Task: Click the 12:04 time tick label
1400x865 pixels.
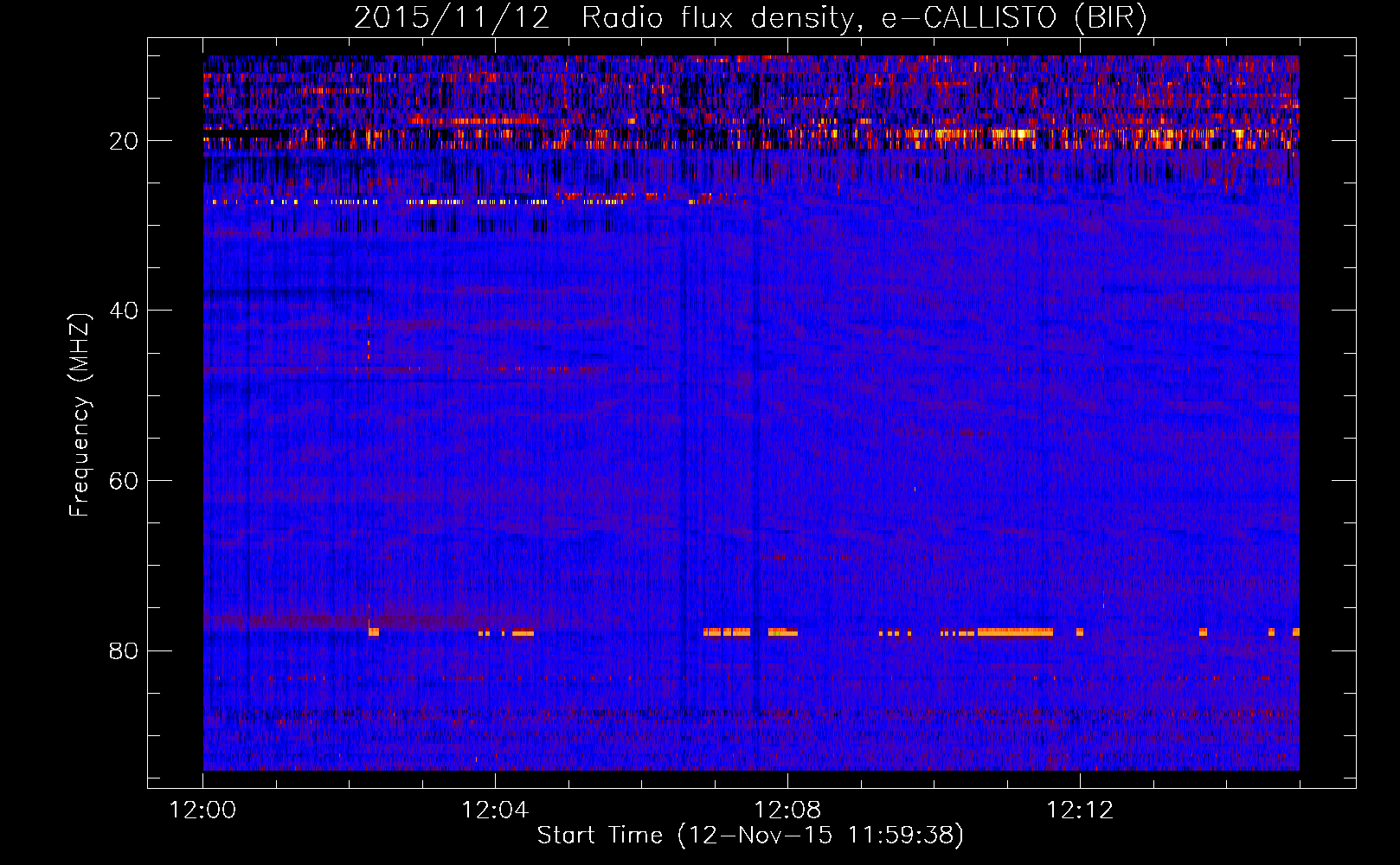Action: point(495,811)
